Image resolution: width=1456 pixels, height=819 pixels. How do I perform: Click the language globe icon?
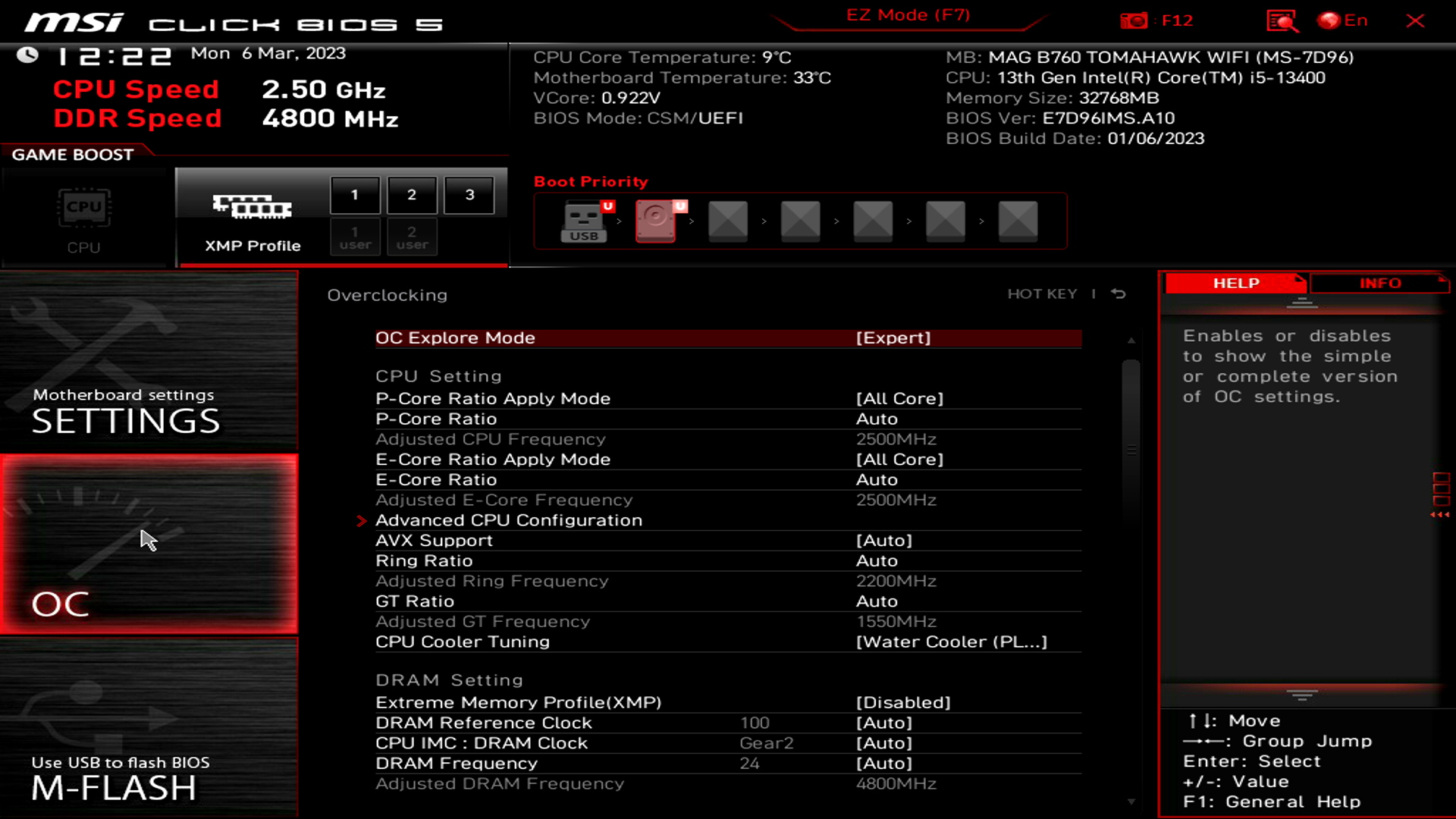[1329, 20]
